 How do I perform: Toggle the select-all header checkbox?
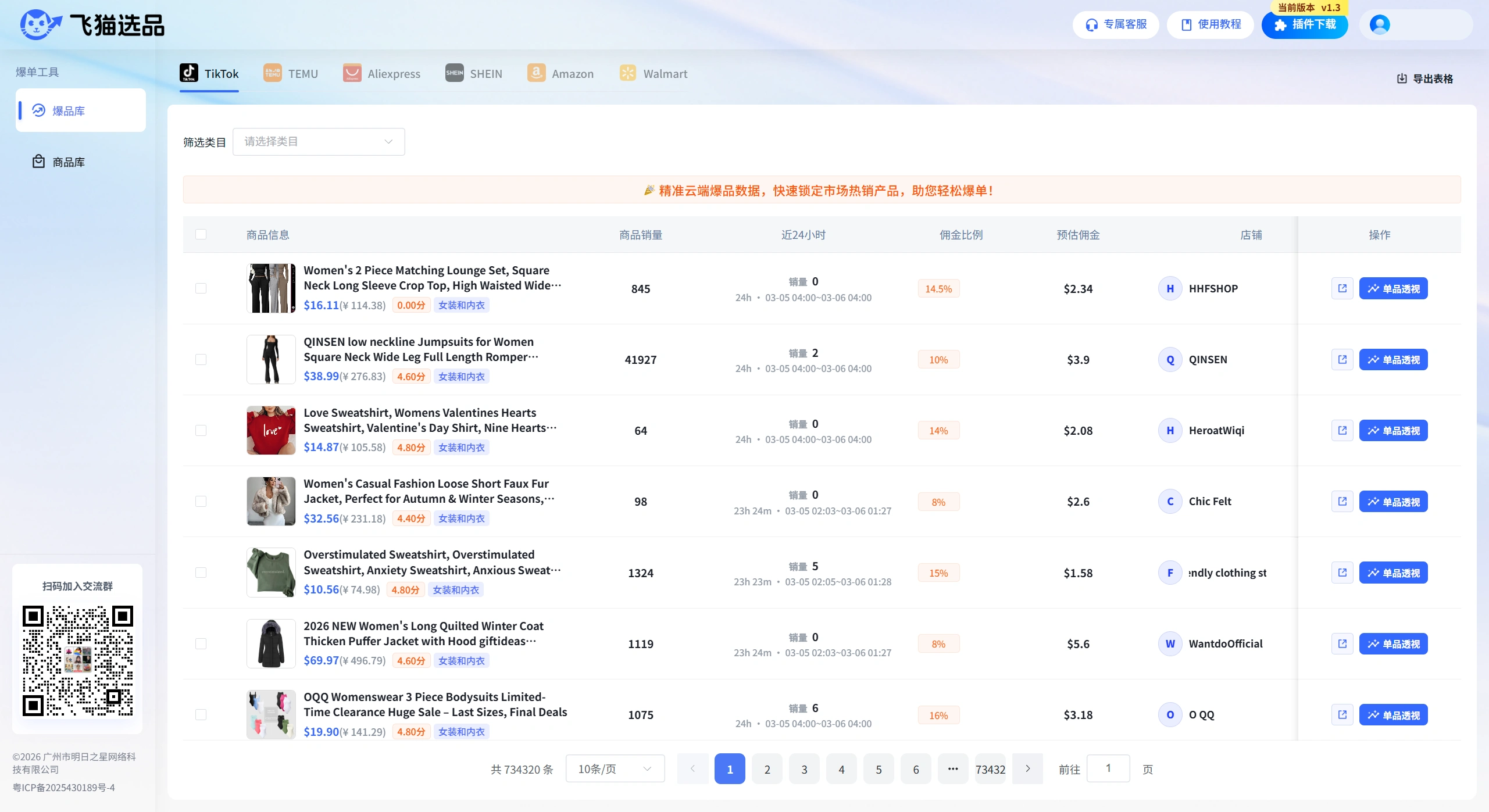(x=201, y=234)
